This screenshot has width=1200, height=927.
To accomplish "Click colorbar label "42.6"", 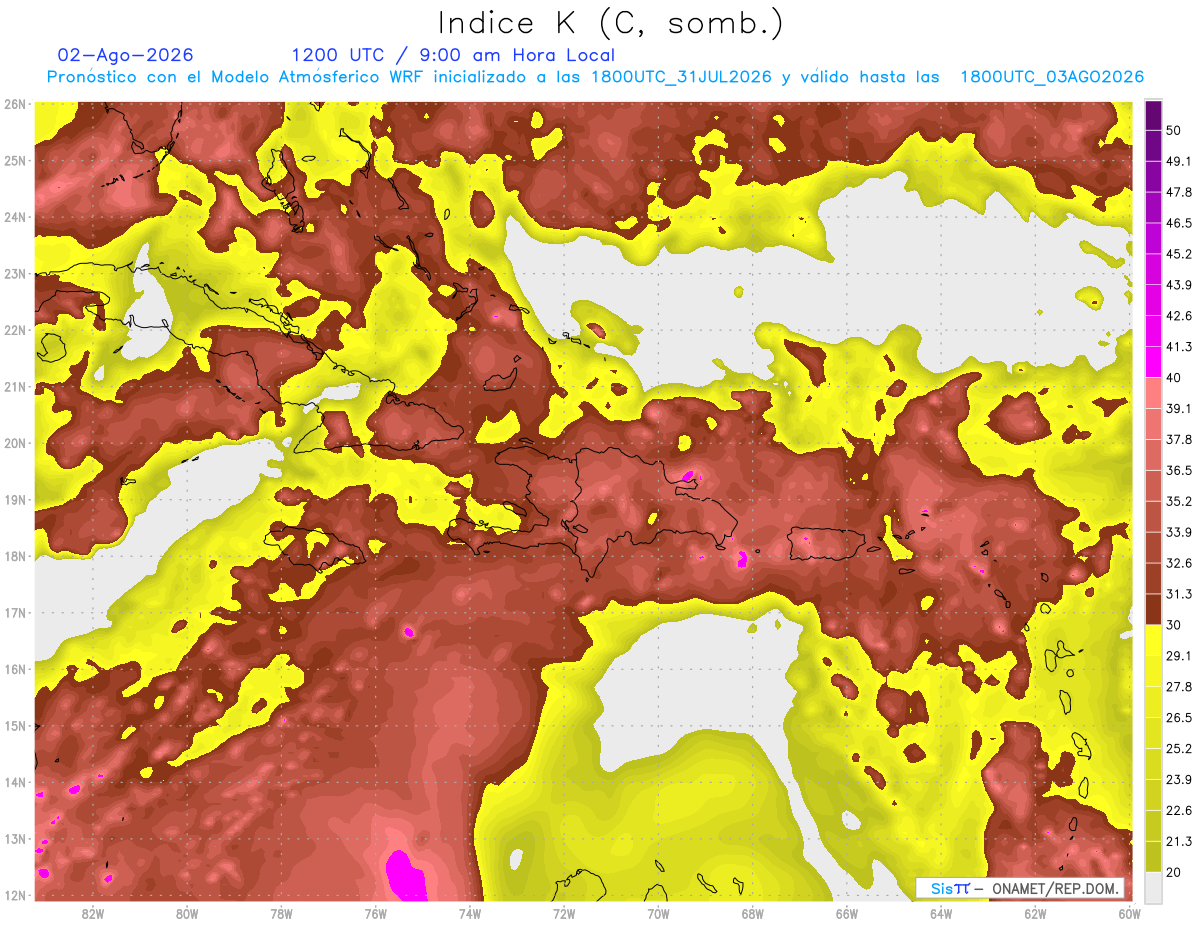I will click(1178, 316).
